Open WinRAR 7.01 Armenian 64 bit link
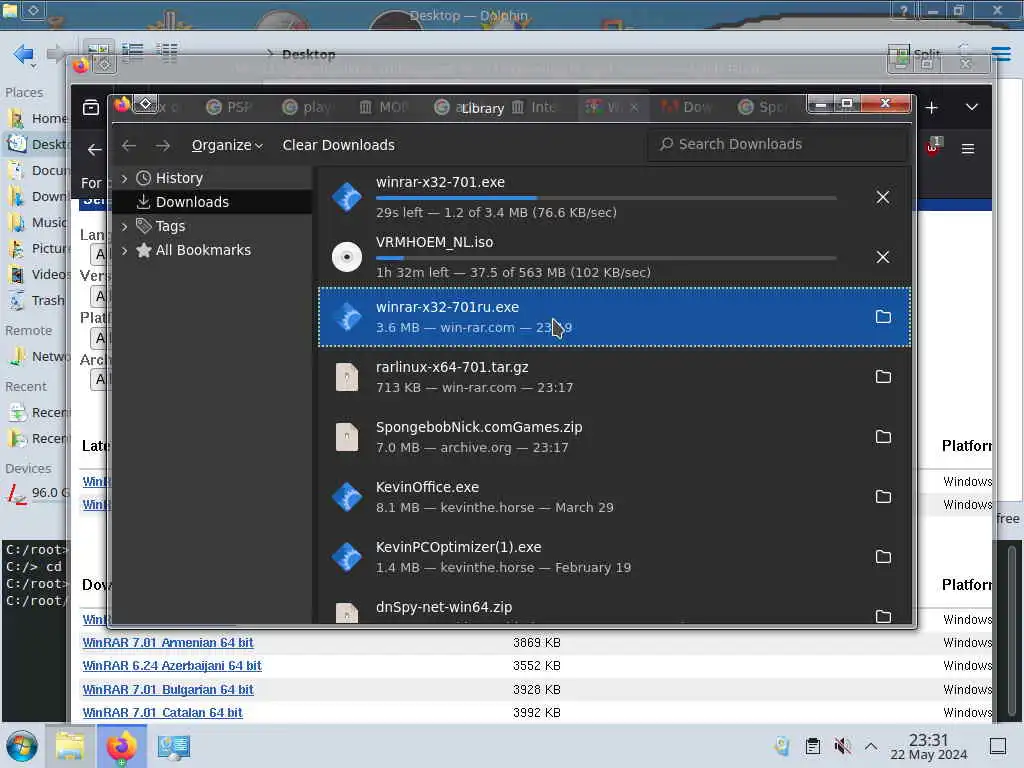Image resolution: width=1024 pixels, height=768 pixels. point(168,643)
